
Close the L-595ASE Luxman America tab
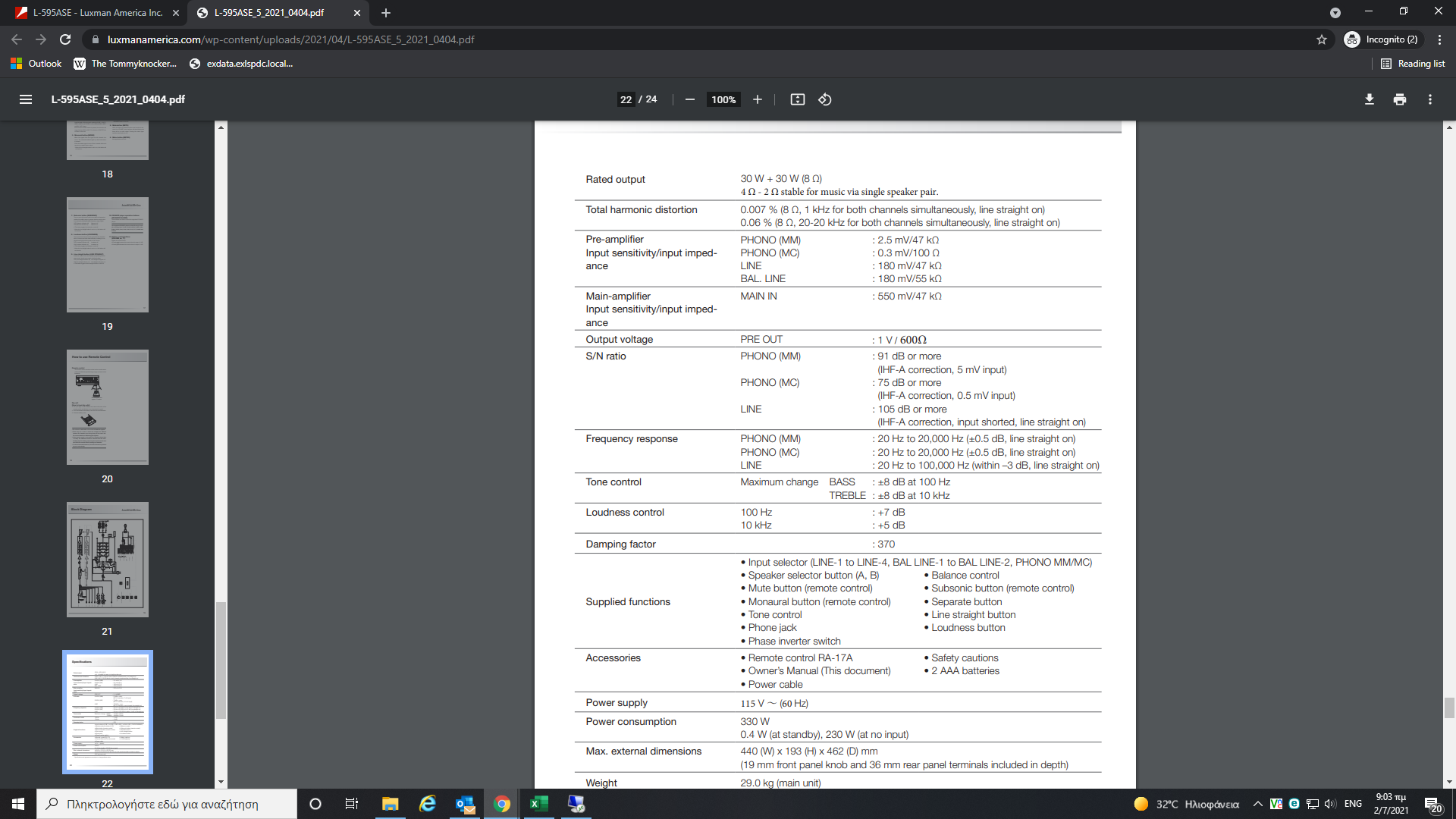pos(176,13)
